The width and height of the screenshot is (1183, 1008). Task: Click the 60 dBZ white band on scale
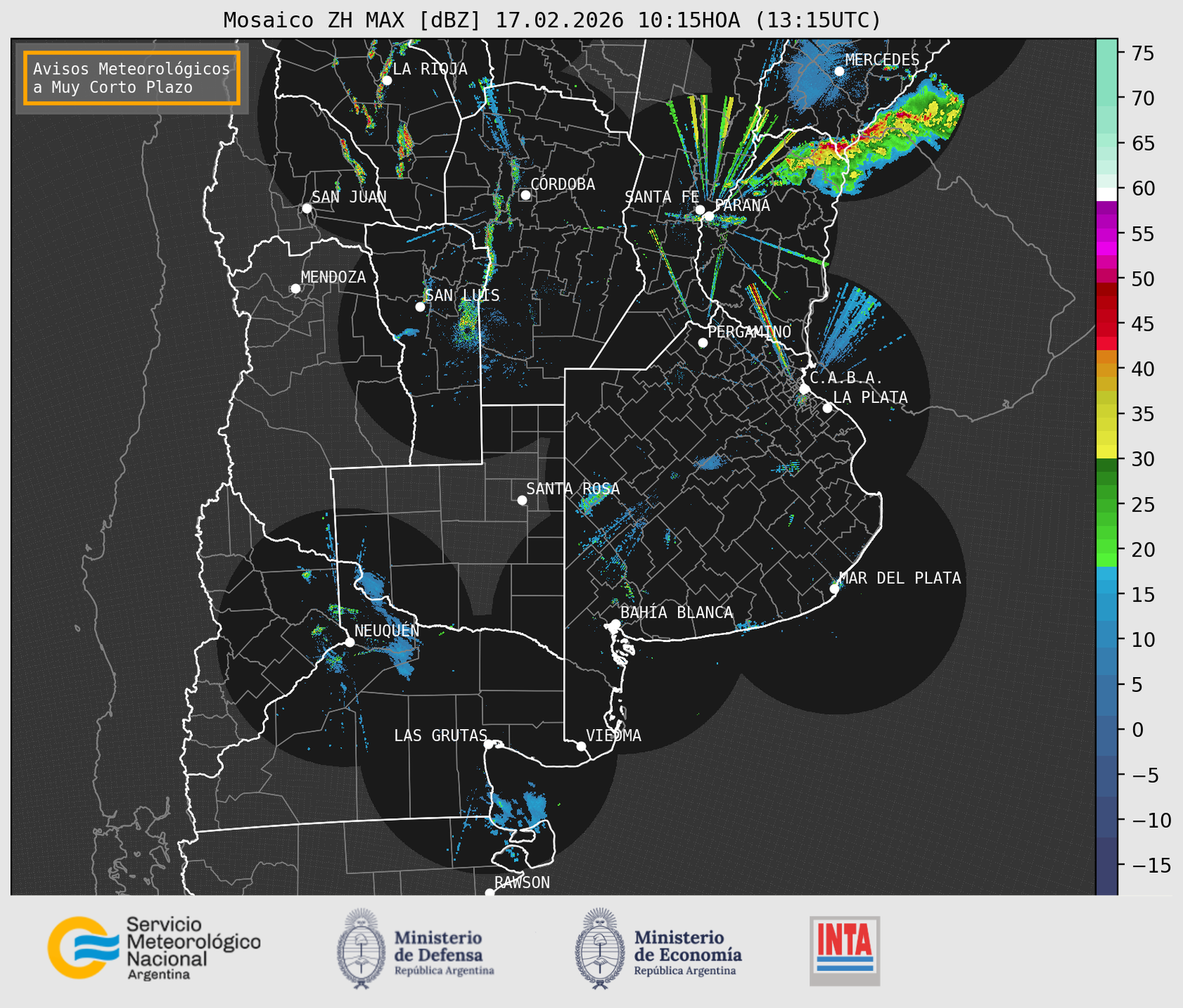tap(1107, 194)
